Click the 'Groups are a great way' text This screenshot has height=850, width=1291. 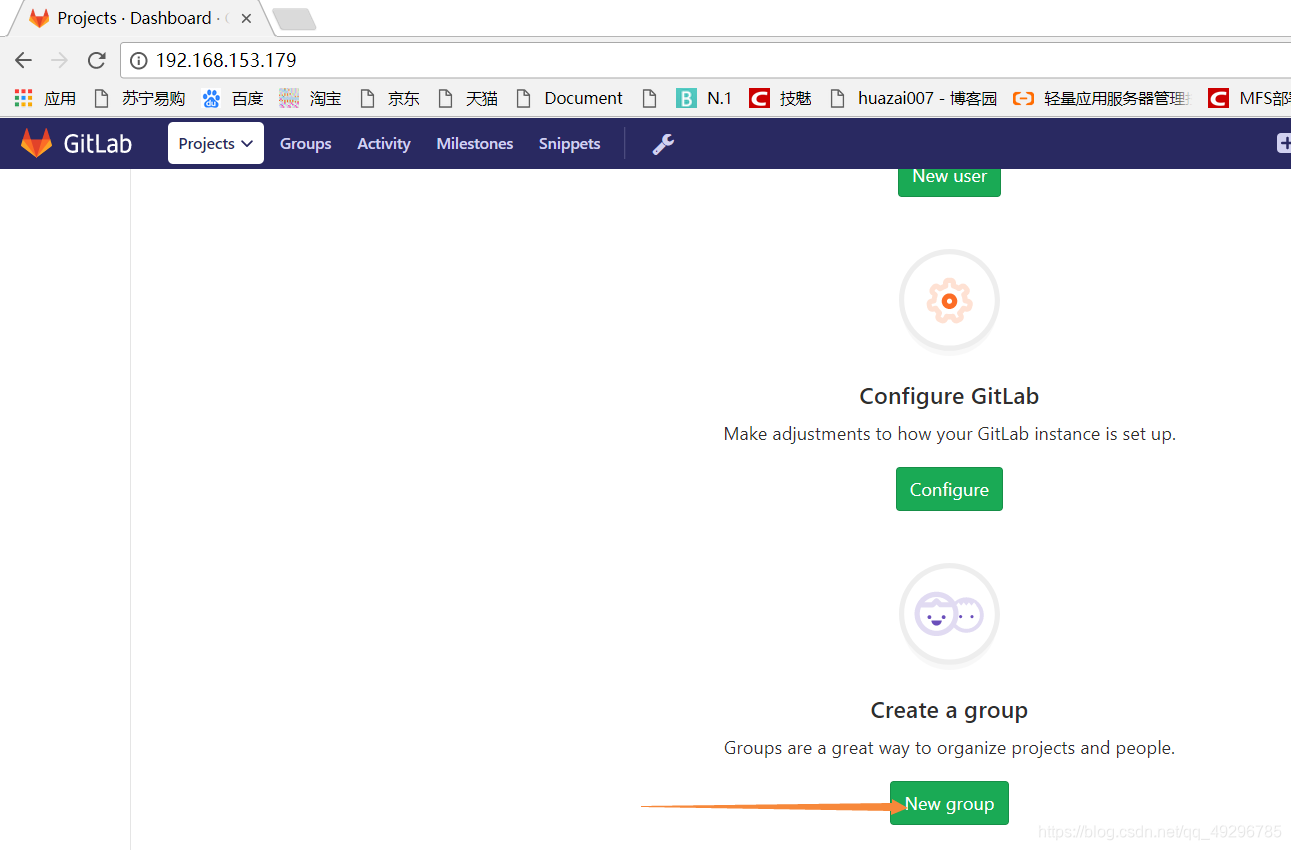(x=949, y=748)
